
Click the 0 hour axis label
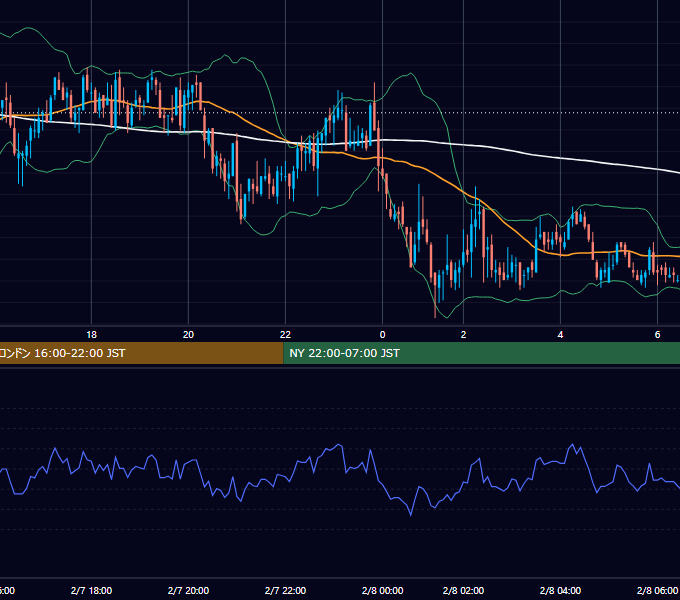point(382,335)
